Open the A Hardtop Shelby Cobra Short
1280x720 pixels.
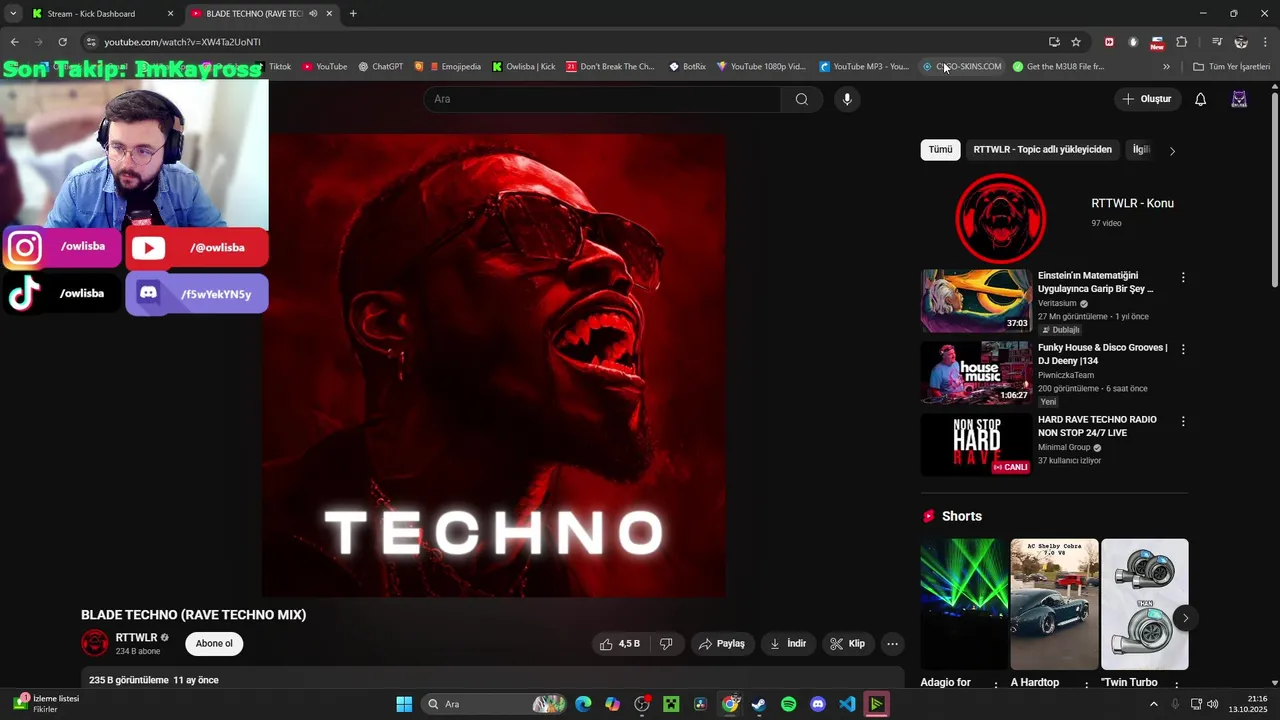coord(1054,604)
